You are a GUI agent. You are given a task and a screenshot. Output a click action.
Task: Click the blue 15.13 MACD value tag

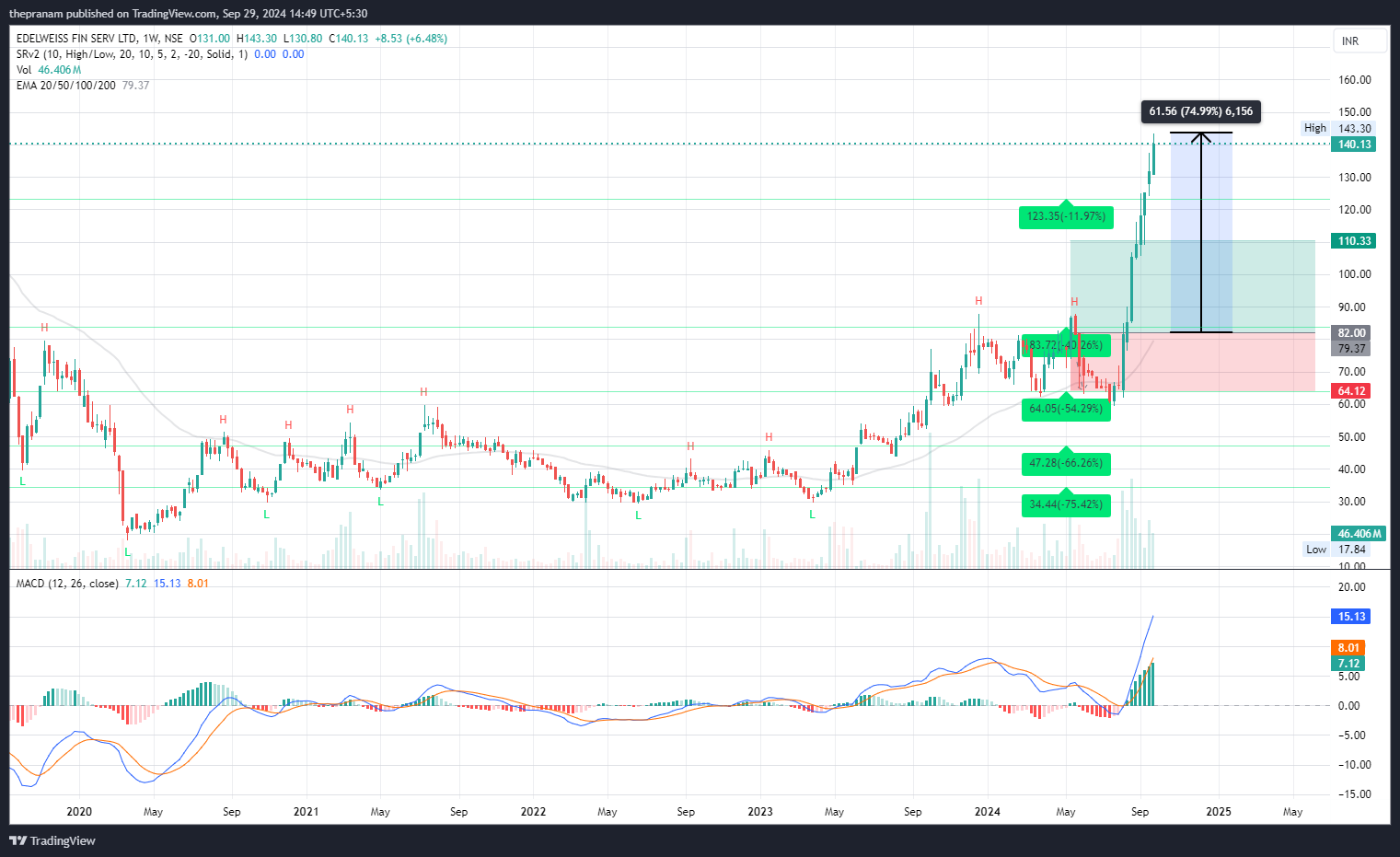click(x=1351, y=617)
